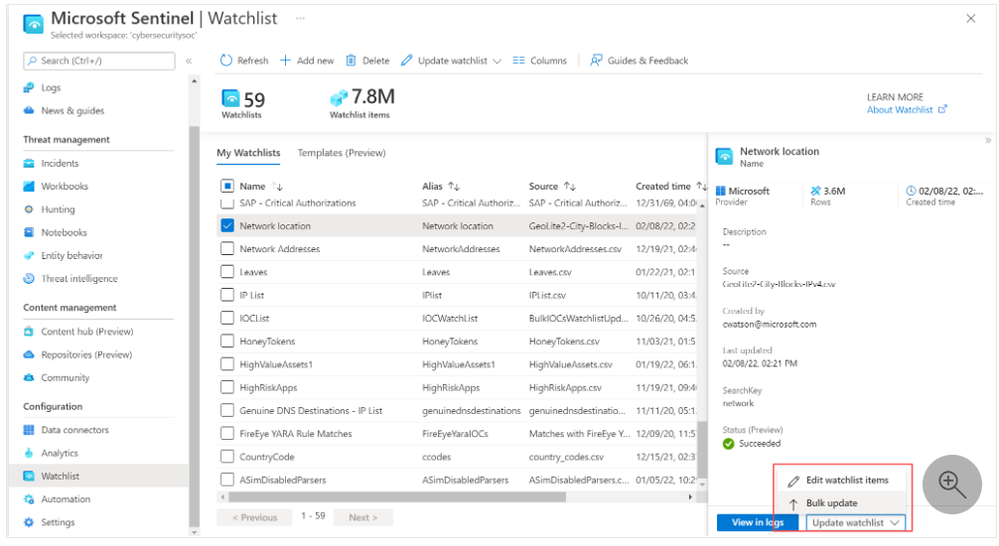This screenshot has width=999, height=546.
Task: Select the ASimDisabledParsers row name
Action: tap(282, 480)
